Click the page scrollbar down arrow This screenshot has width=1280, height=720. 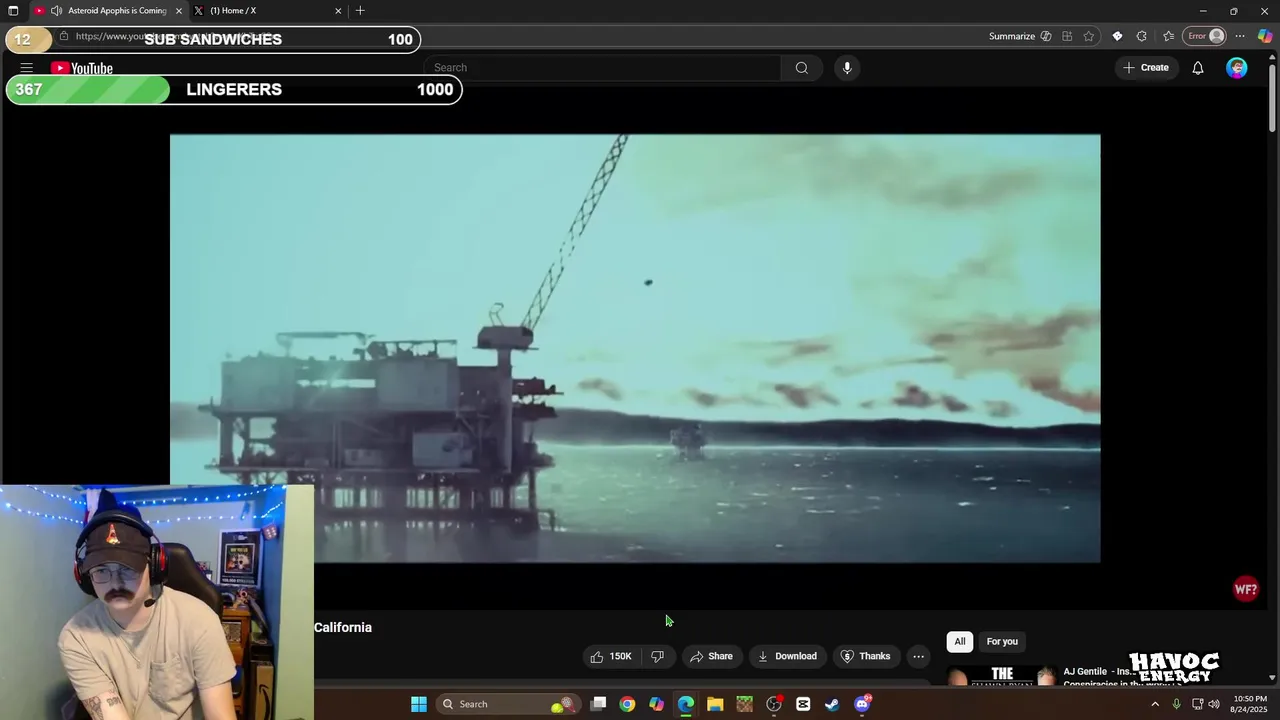(1272, 677)
